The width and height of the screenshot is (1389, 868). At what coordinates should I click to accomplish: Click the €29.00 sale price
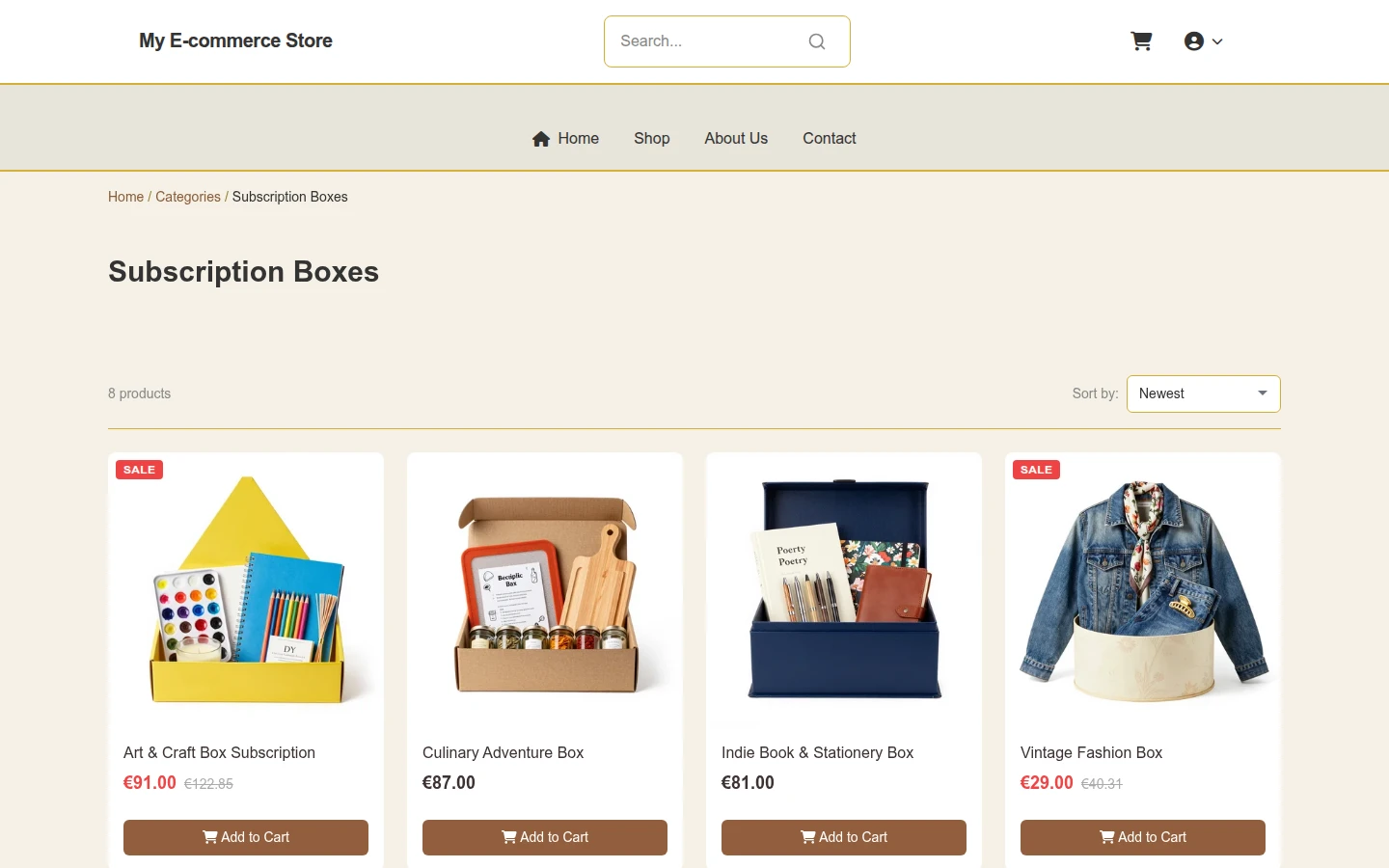tap(1047, 783)
